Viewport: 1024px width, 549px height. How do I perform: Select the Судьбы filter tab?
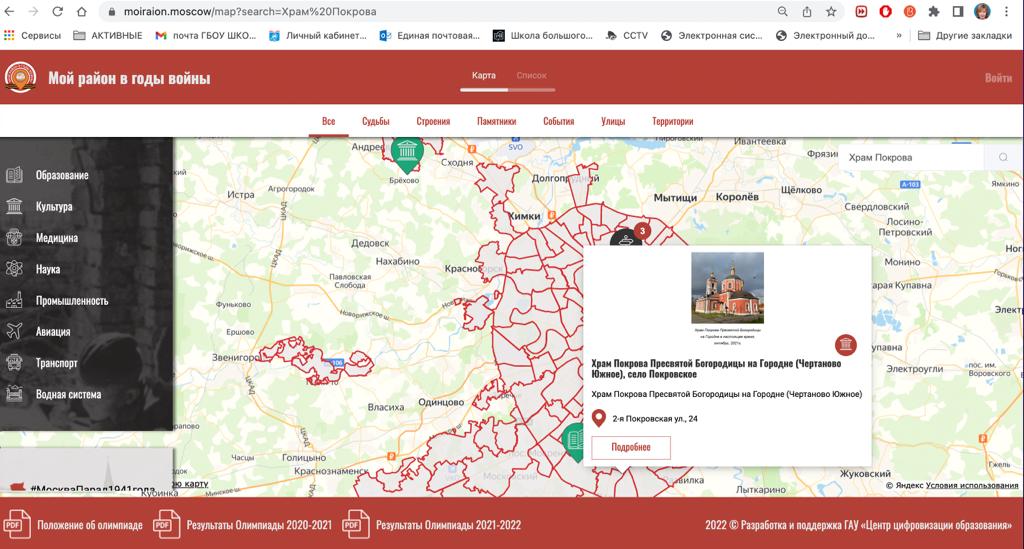tap(376, 121)
